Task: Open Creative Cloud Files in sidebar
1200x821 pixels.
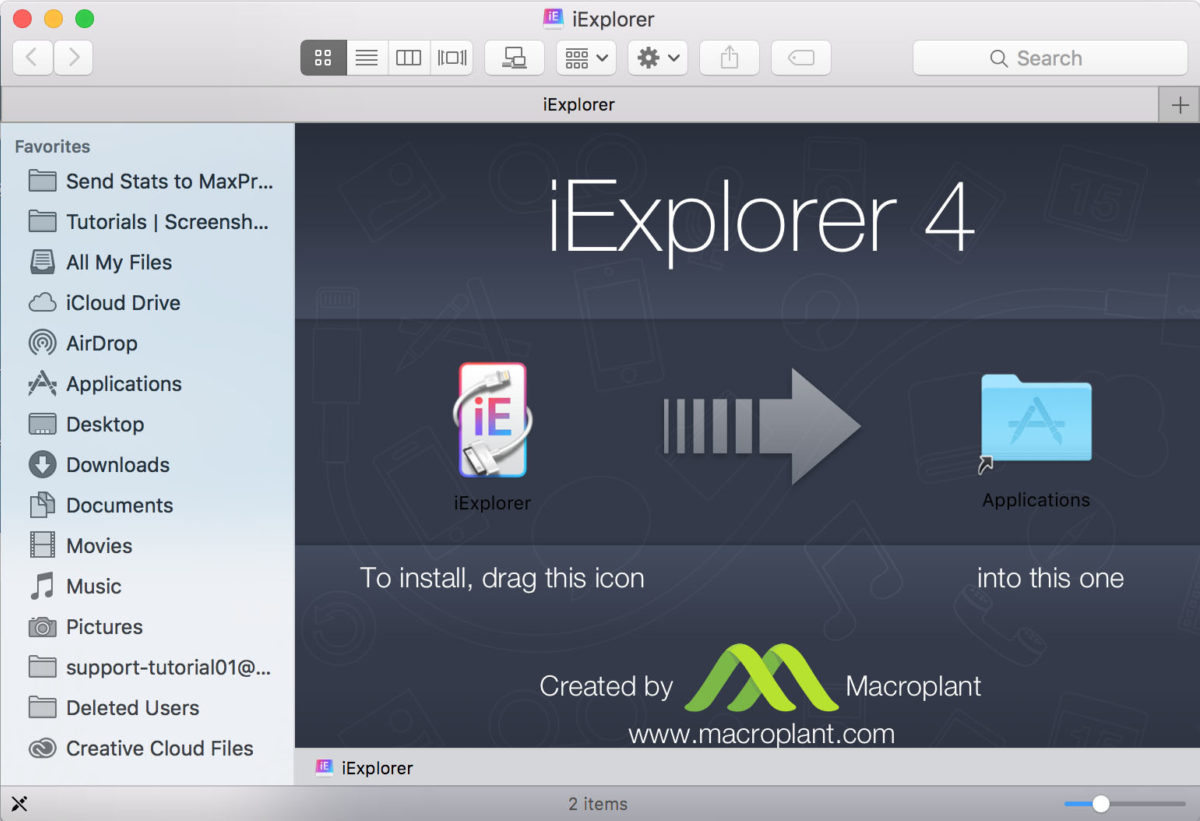Action: pos(141,748)
